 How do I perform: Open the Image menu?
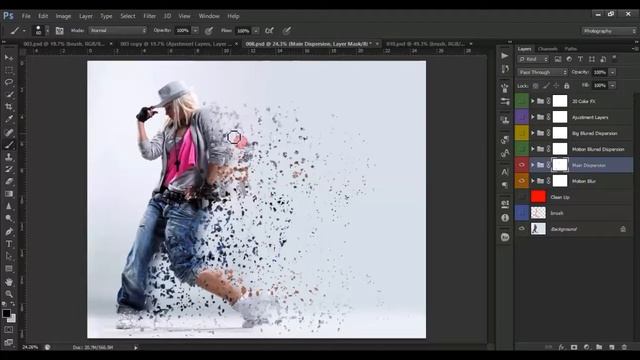[x=63, y=16]
